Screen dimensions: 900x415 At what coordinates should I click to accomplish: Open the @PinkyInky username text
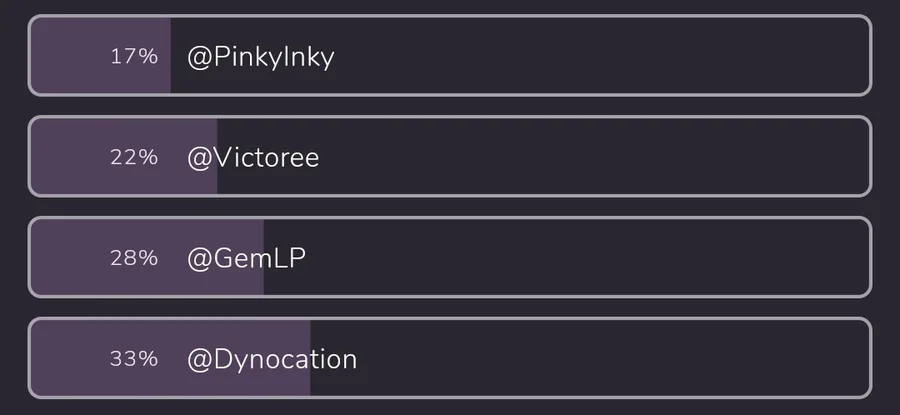261,57
